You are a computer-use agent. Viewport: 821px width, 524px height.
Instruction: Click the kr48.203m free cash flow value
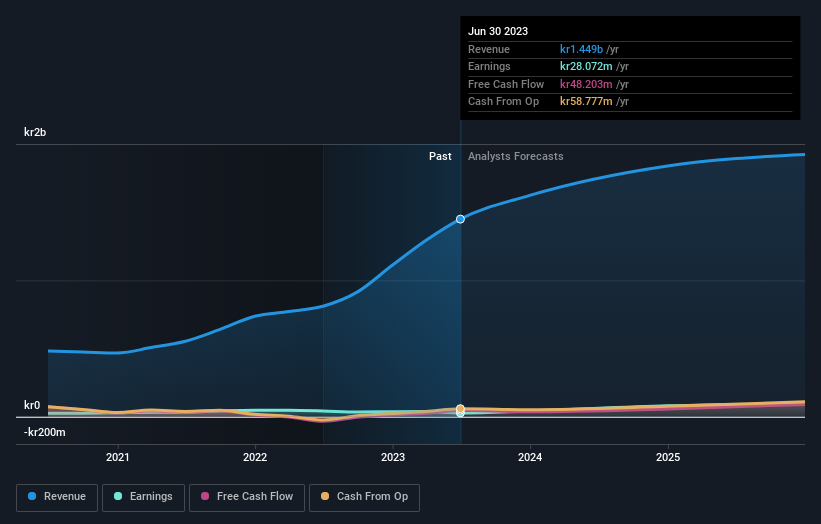point(586,84)
